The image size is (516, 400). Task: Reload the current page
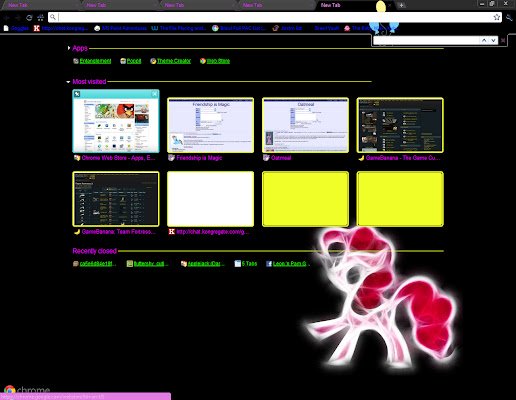pos(29,18)
